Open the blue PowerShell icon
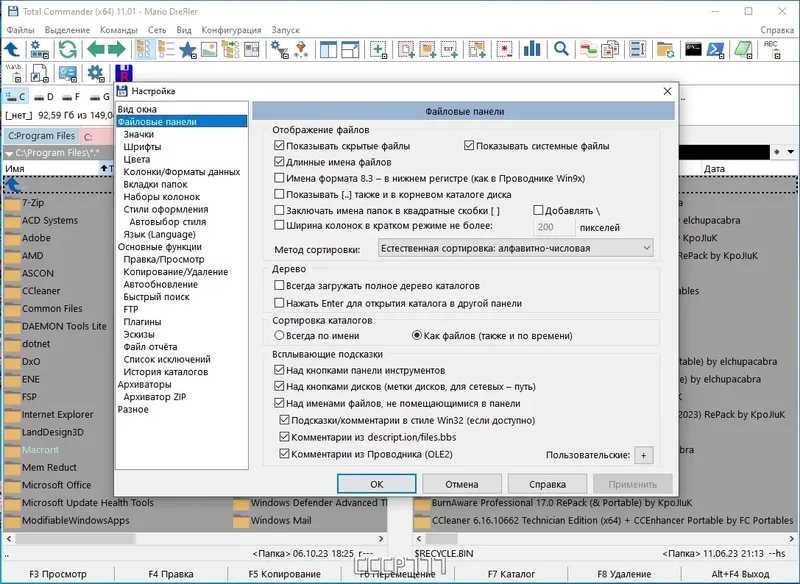 [x=716, y=49]
